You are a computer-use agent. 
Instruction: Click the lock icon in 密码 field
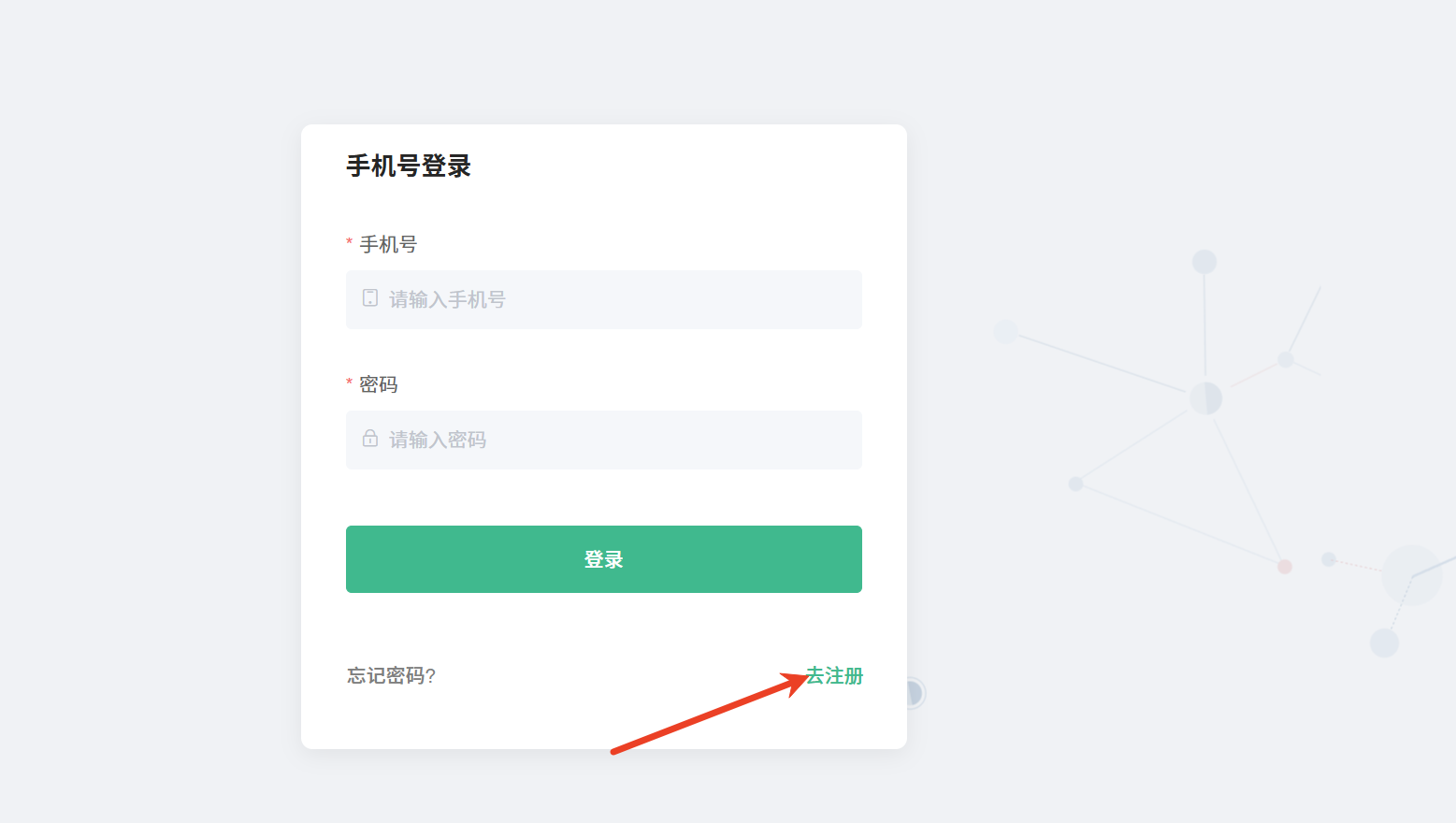tap(370, 439)
